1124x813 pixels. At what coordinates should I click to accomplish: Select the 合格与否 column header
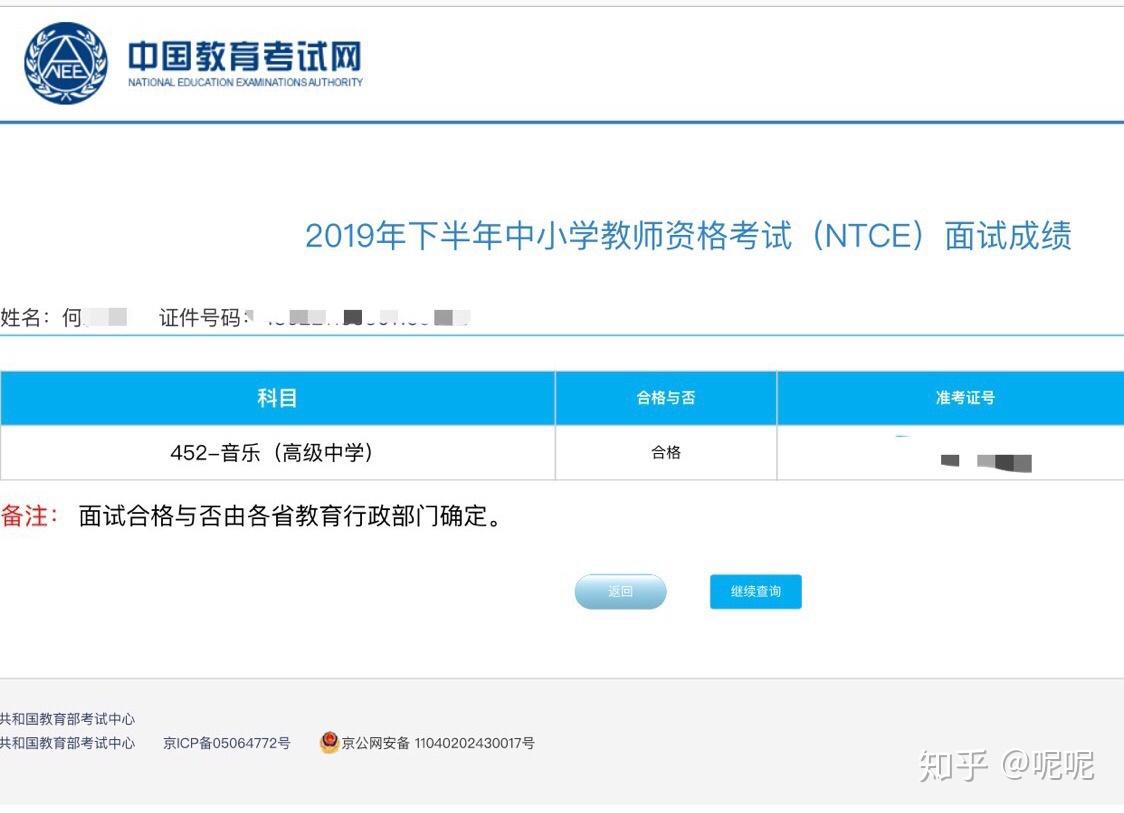(x=666, y=398)
